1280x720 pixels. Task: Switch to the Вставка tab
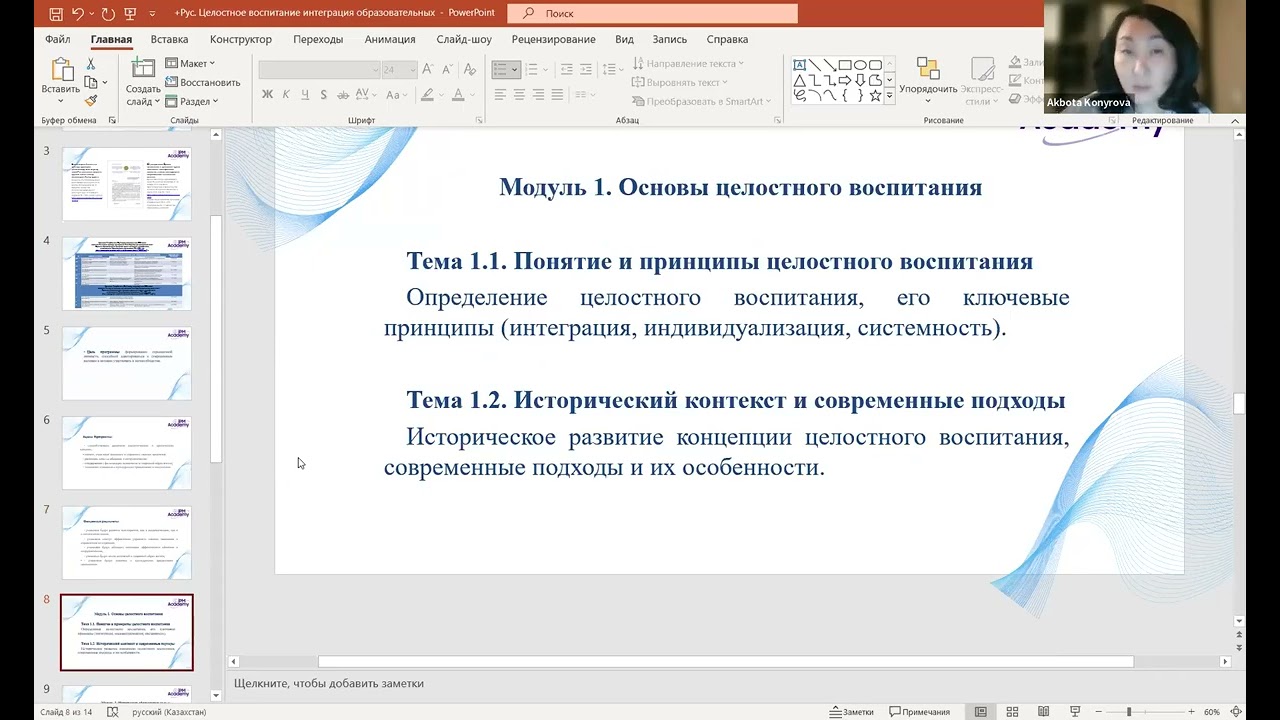(x=170, y=39)
